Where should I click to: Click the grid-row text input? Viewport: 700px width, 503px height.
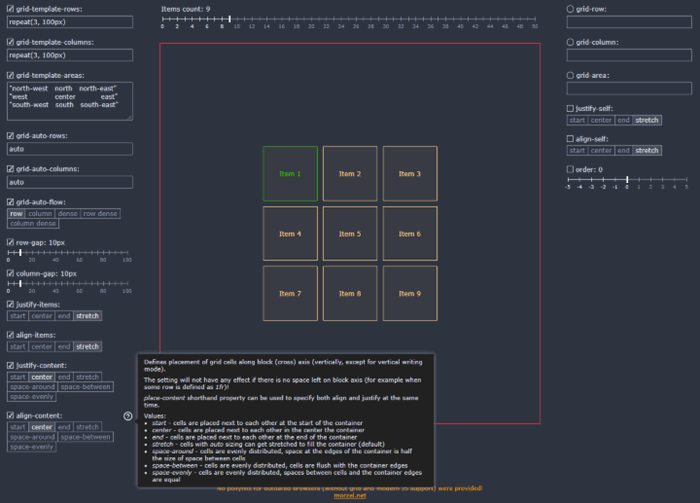629,22
